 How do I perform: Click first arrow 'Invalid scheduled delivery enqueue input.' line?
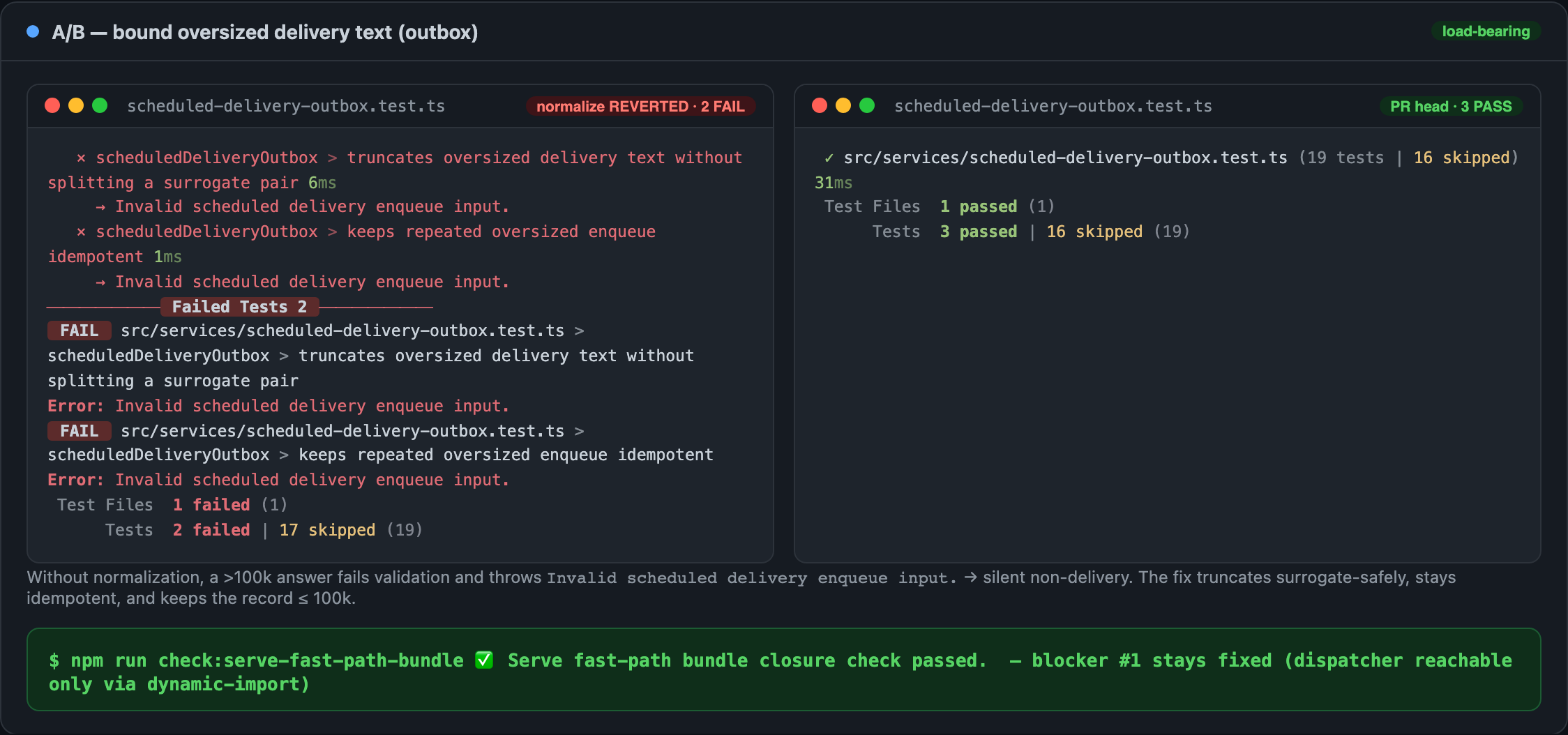click(303, 206)
